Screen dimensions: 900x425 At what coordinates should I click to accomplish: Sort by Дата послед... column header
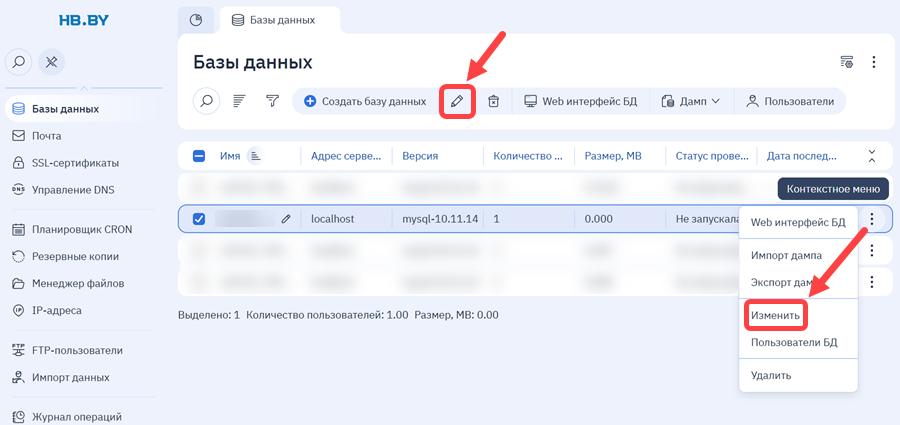point(802,156)
